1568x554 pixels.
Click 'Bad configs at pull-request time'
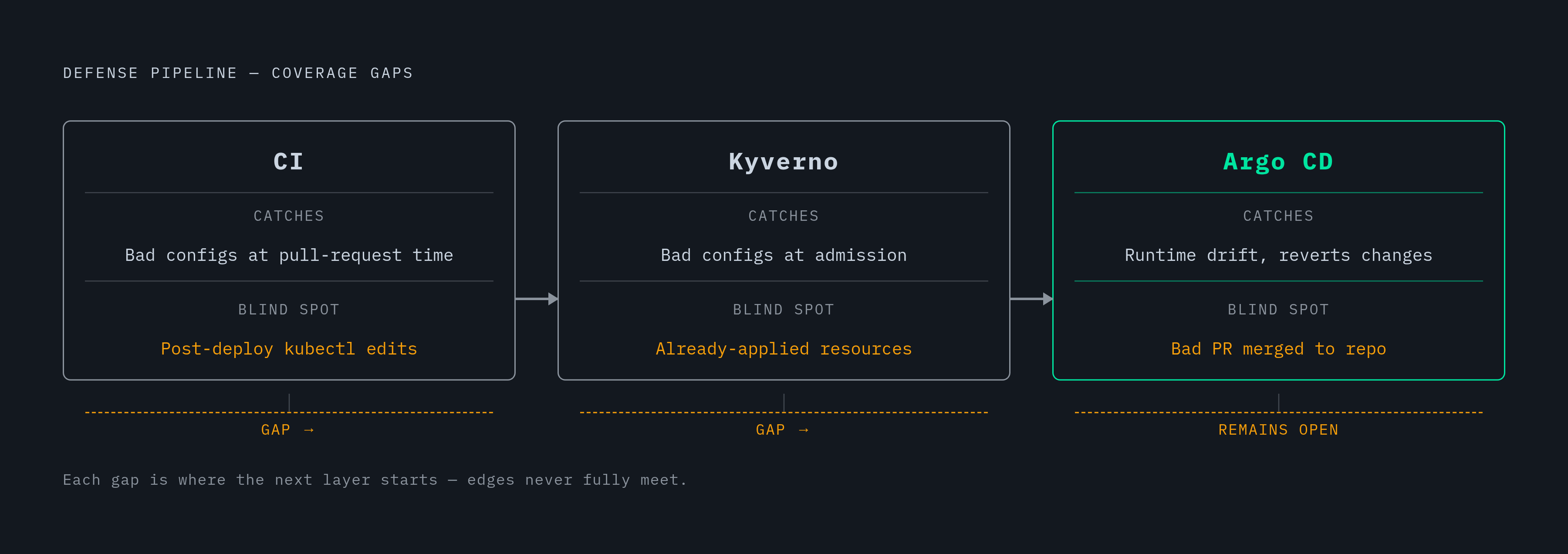(288, 255)
